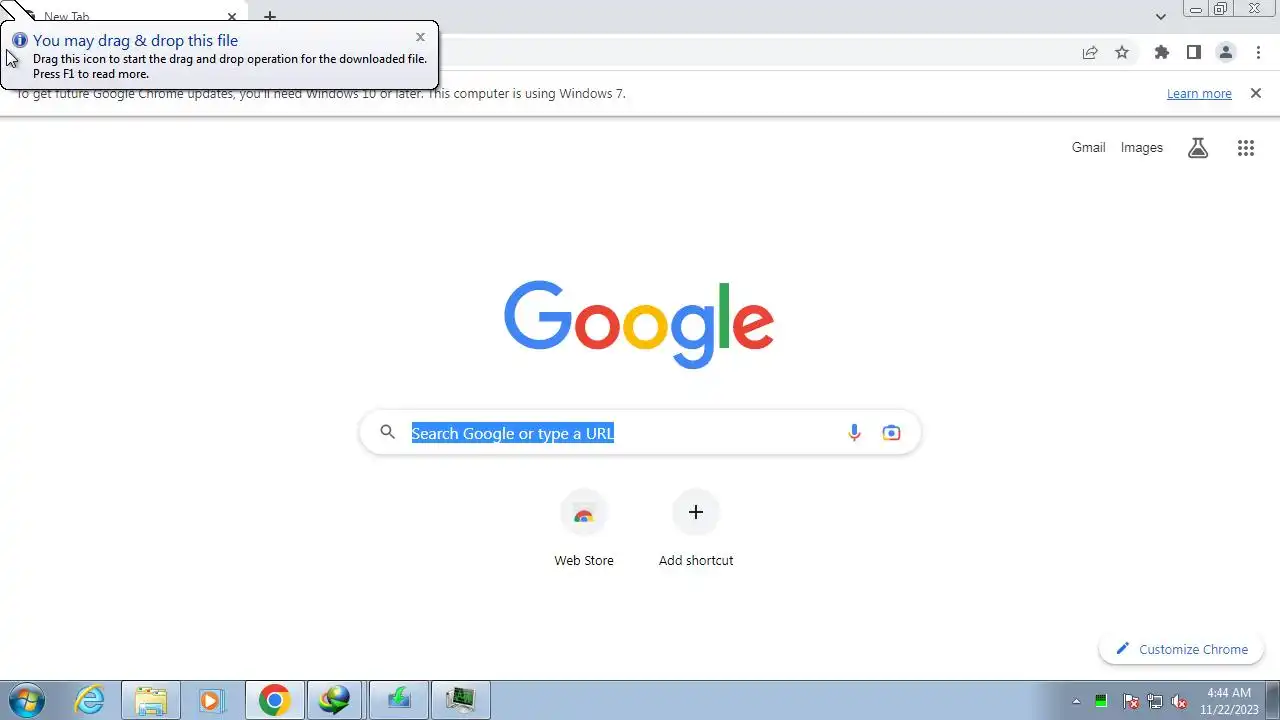Go to Gmail
Viewport: 1280px width, 720px height.
coord(1088,147)
